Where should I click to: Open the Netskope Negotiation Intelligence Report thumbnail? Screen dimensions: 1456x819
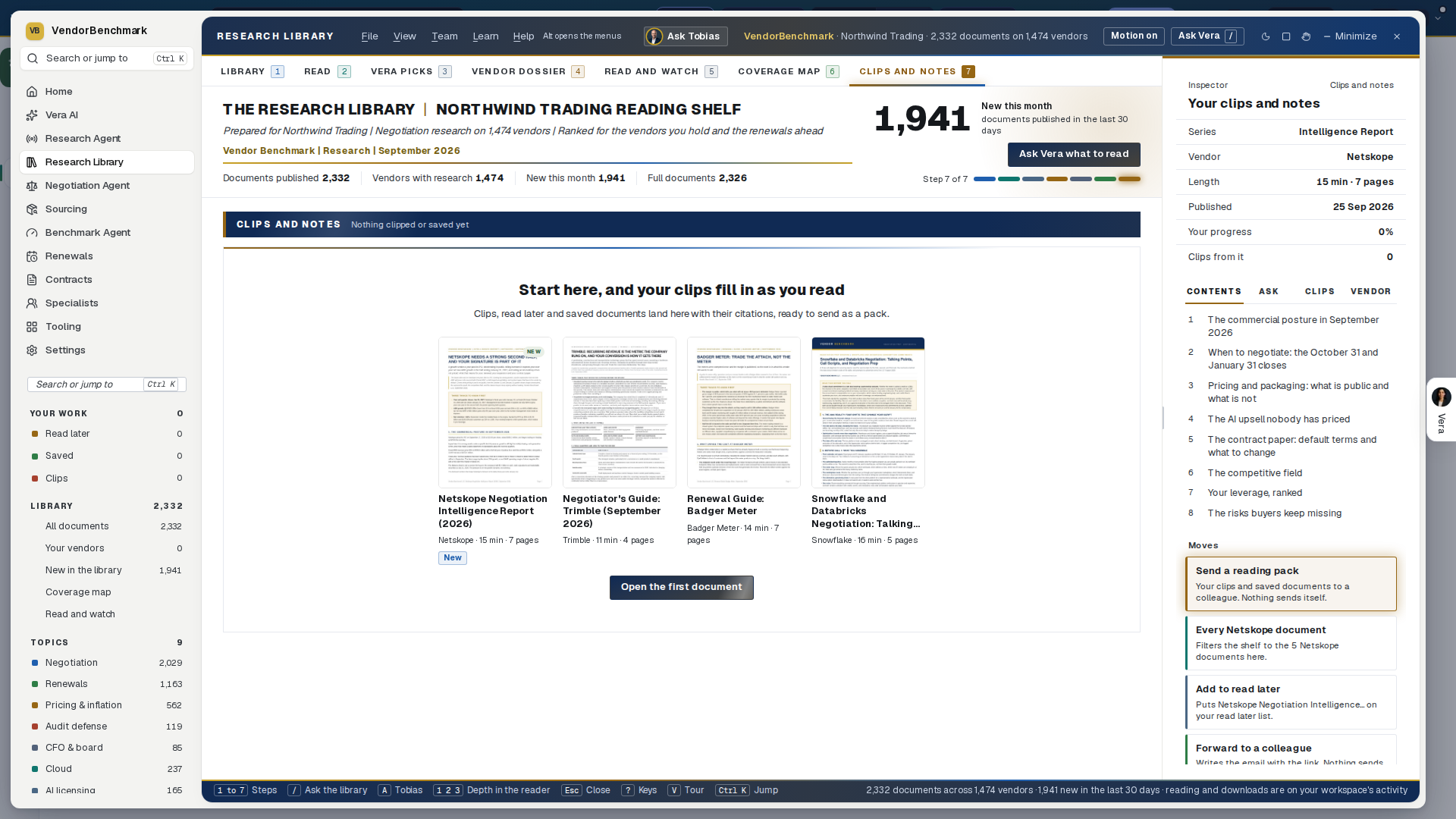[x=495, y=413]
